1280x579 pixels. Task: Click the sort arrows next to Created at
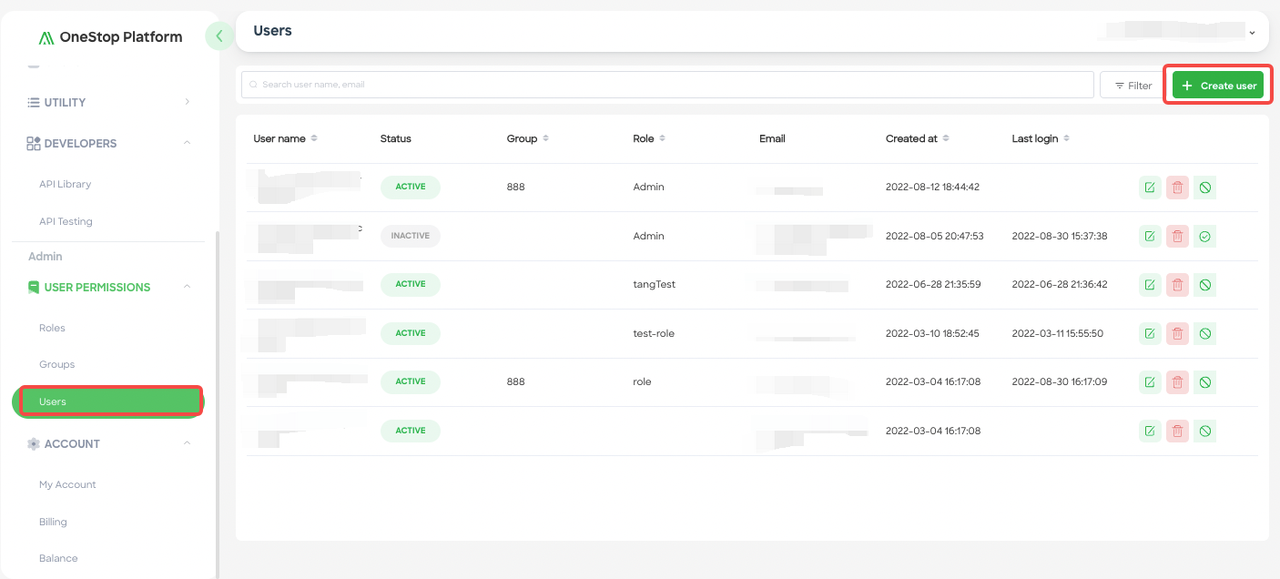point(948,138)
